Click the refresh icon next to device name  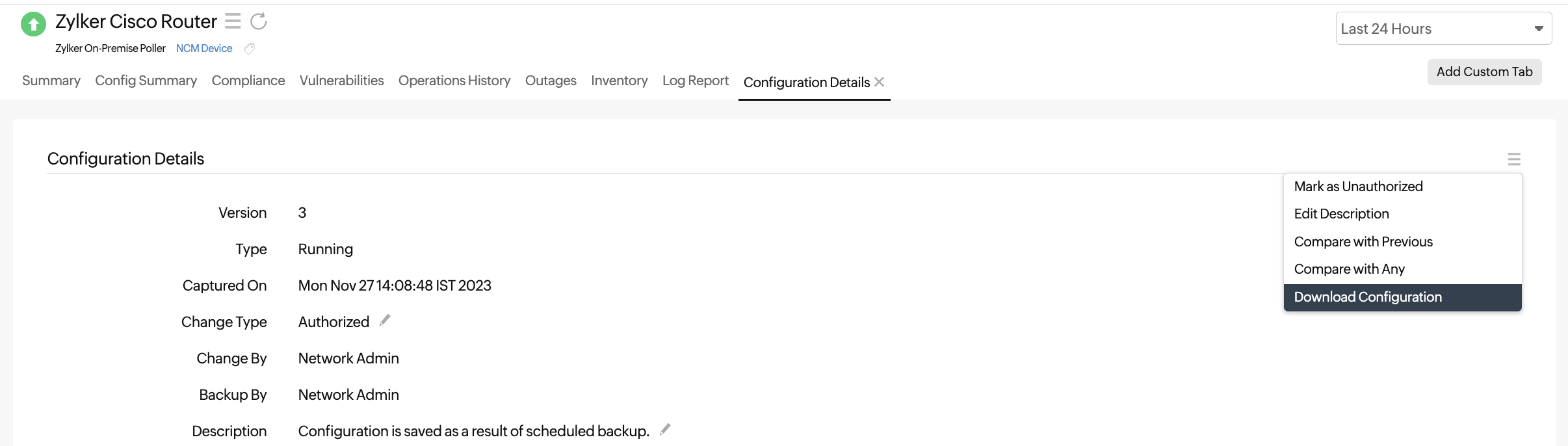click(259, 21)
